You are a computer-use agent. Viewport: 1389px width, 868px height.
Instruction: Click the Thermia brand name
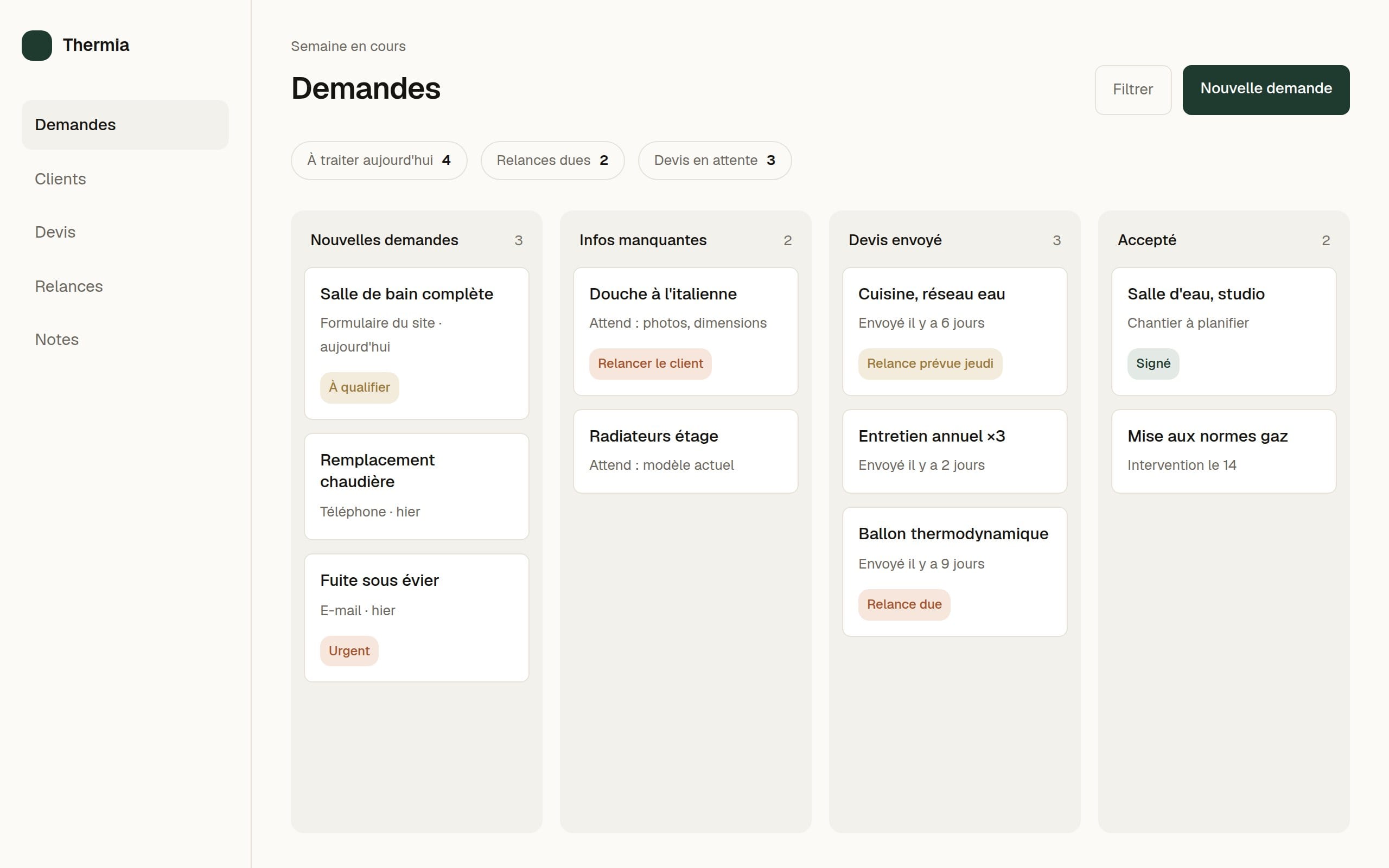pos(96,46)
